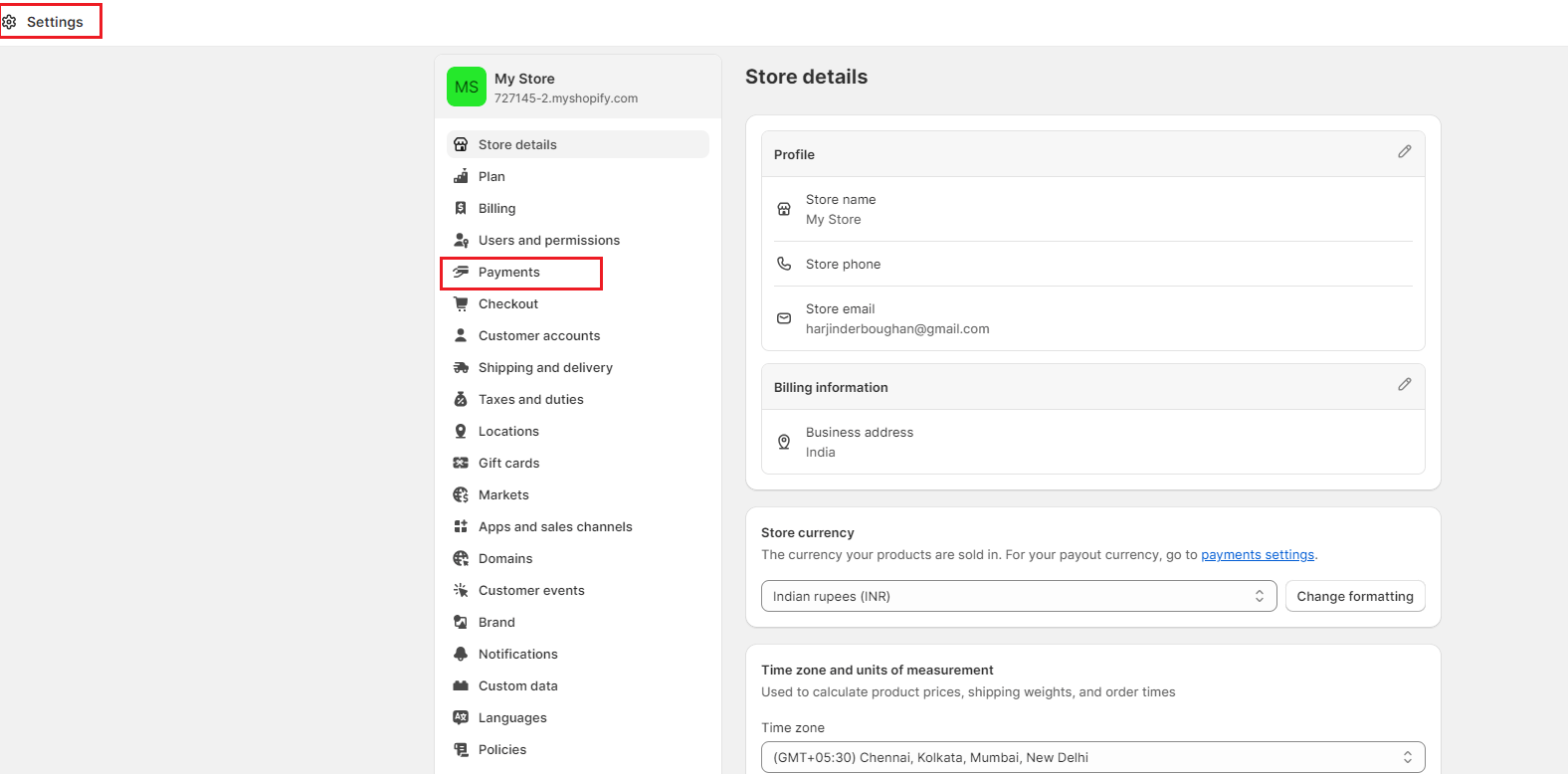
Task: Click the Business address row
Action: tap(1092, 442)
